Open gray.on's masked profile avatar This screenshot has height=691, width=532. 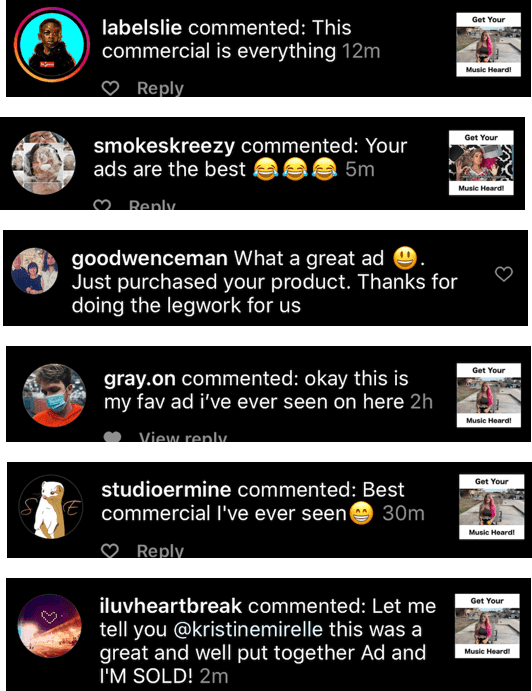[54, 395]
